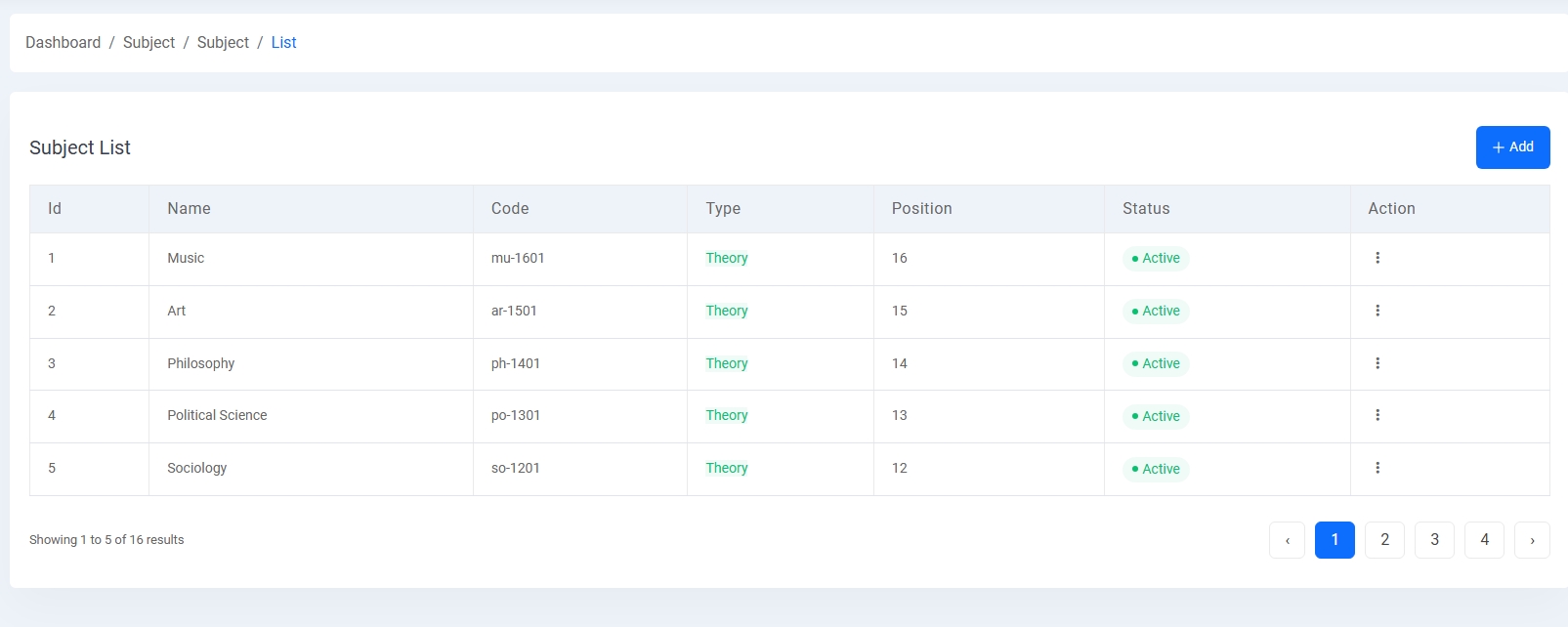Open the List breadcrumb link
1568x627 pixels.
coord(283,43)
